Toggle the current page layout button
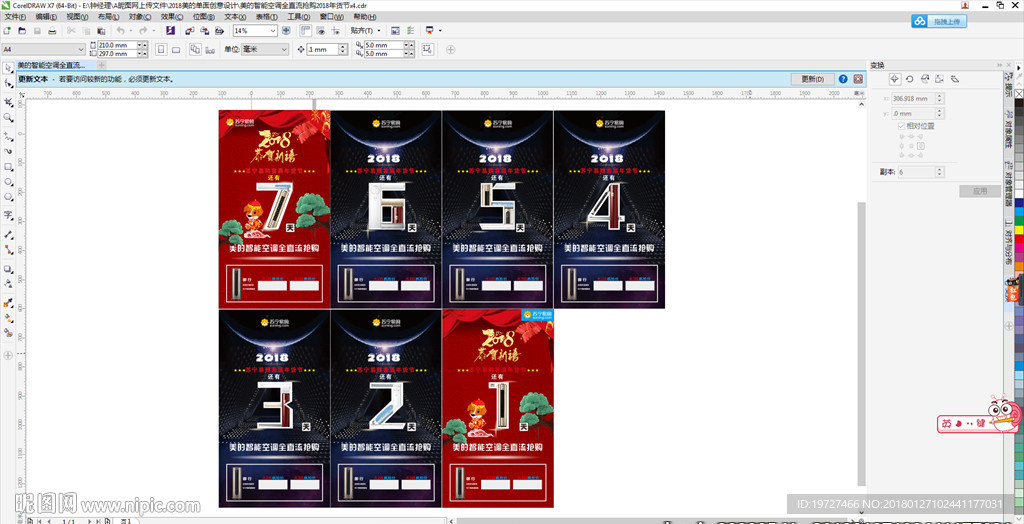1024x524 pixels. (210, 49)
